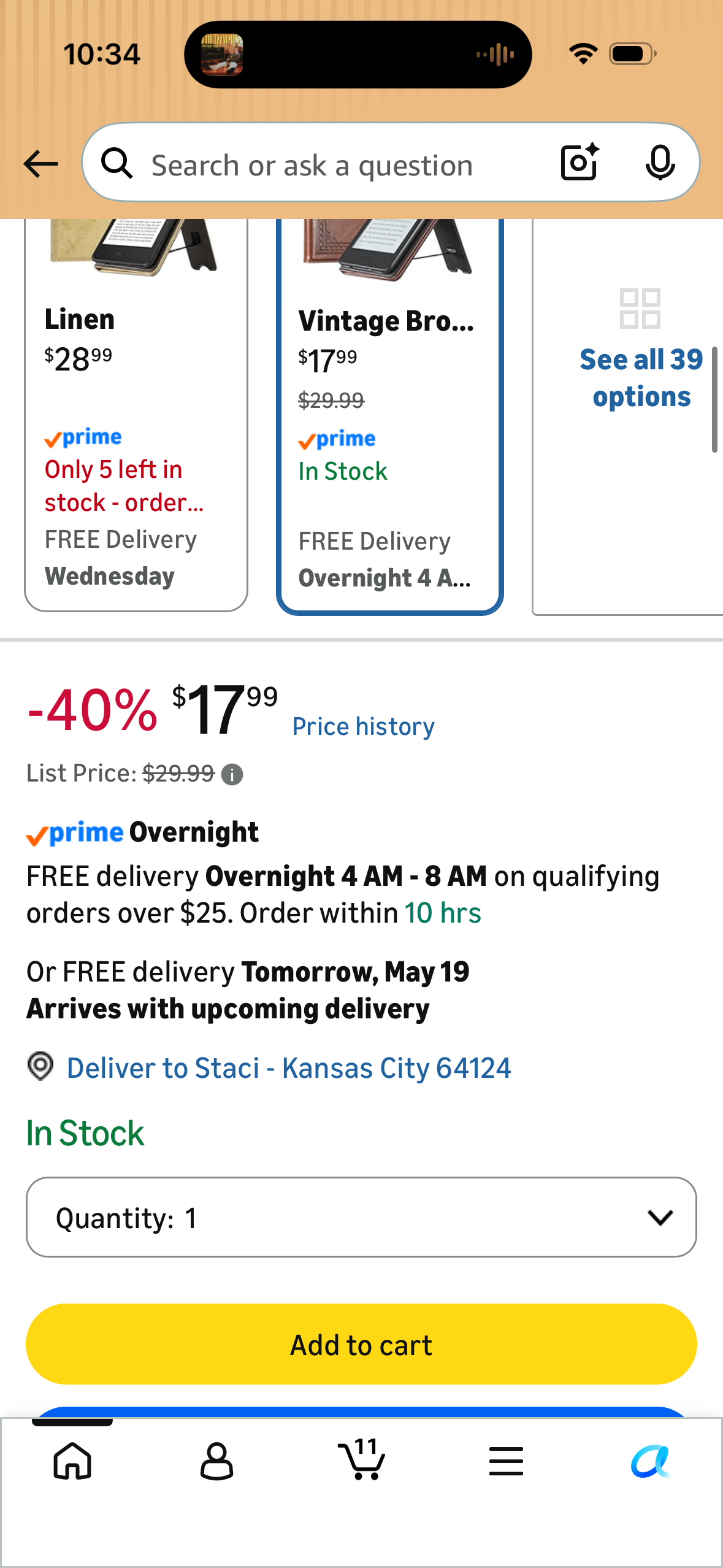Open camera lens search icon
723x1568 pixels.
click(x=580, y=163)
